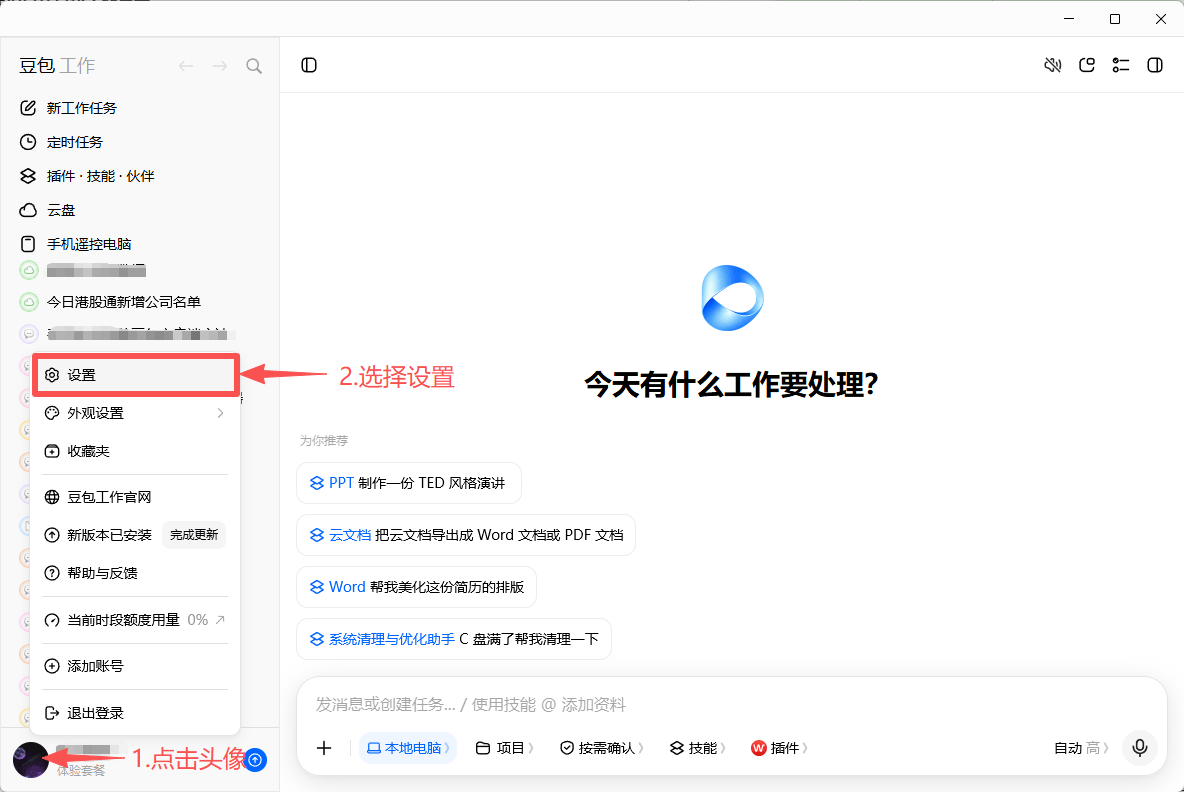Click the blue upgrade arrow icon
This screenshot has width=1184, height=792.
click(256, 760)
